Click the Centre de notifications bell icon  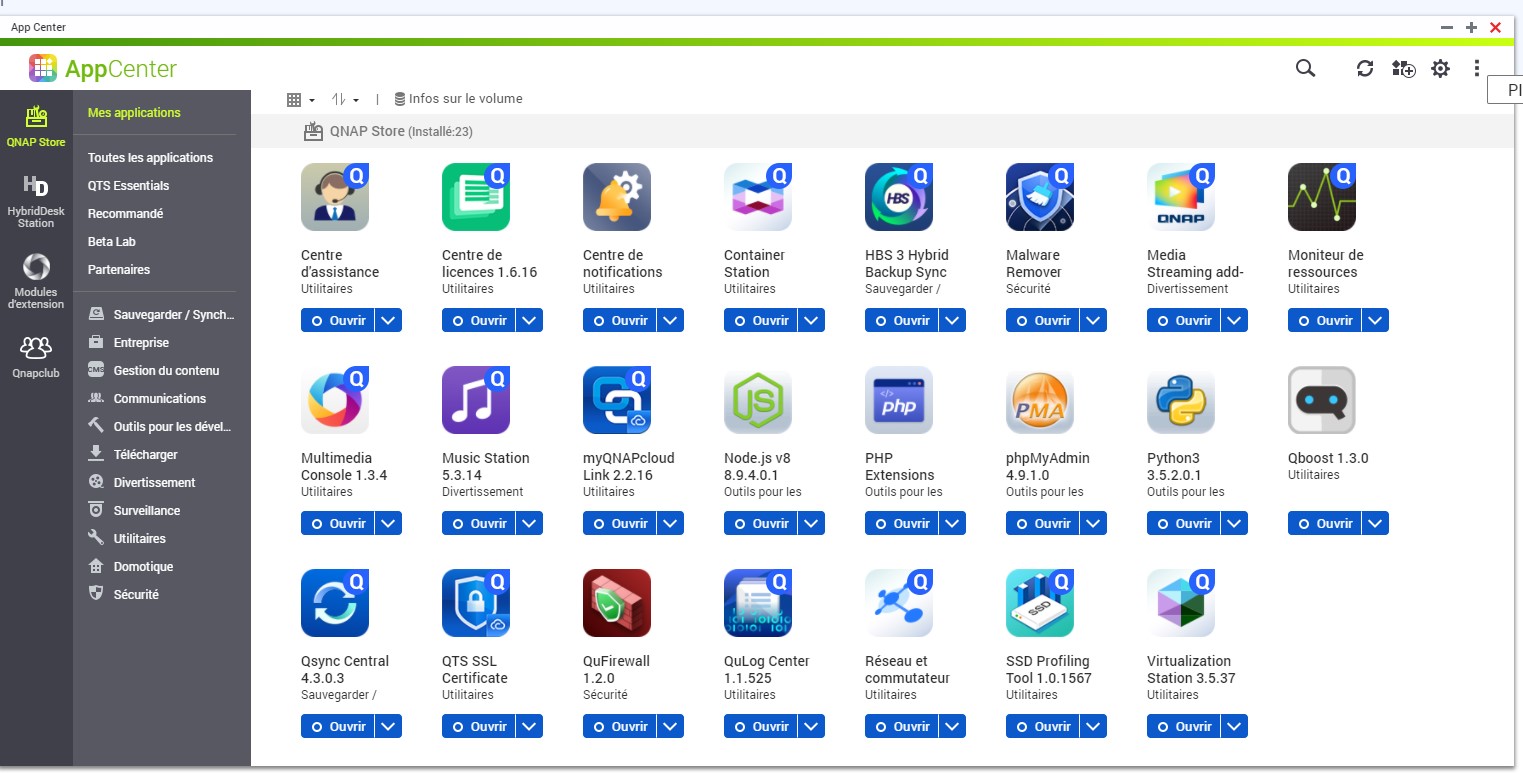617,197
